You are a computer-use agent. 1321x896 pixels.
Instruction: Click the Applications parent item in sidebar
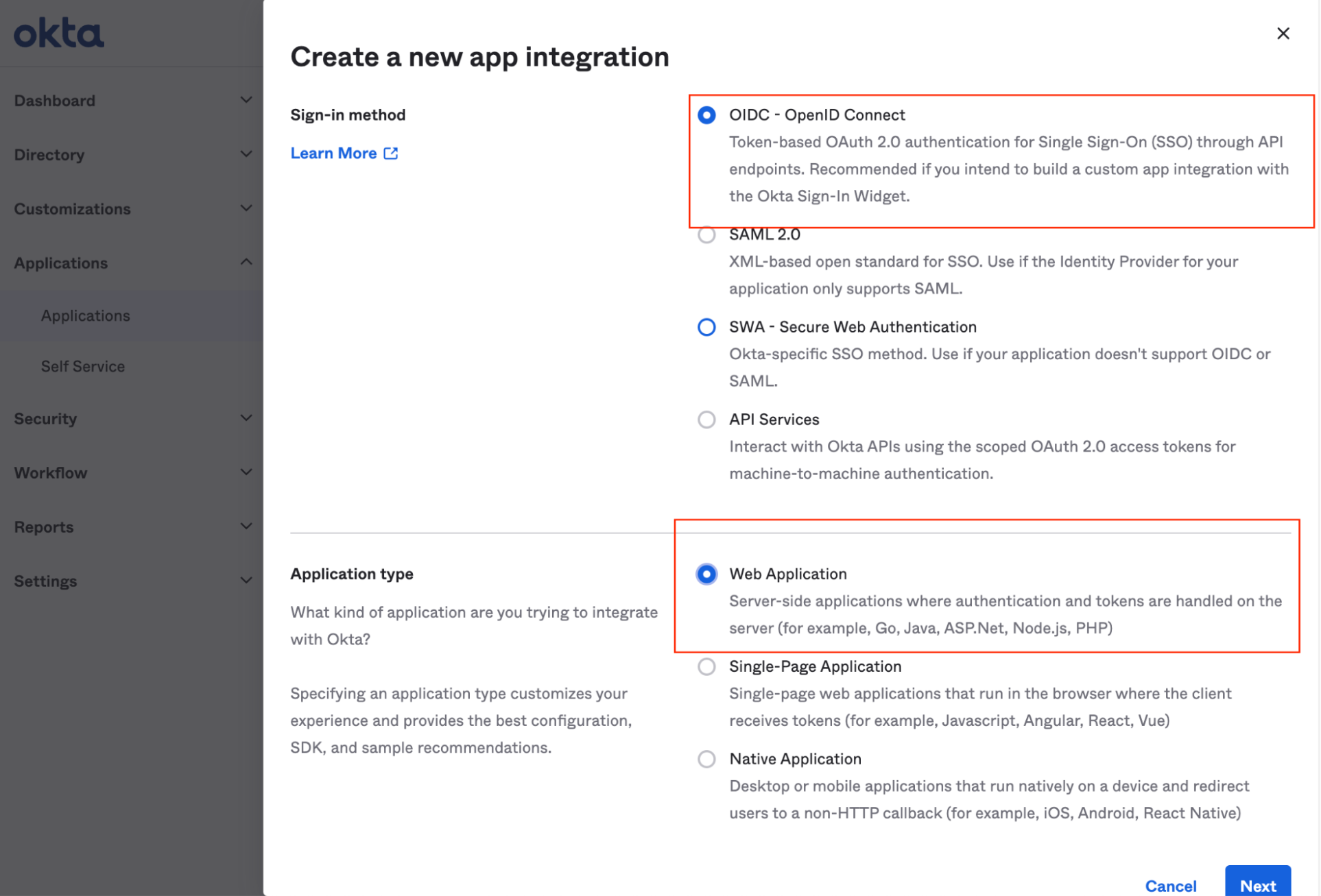[60, 263]
